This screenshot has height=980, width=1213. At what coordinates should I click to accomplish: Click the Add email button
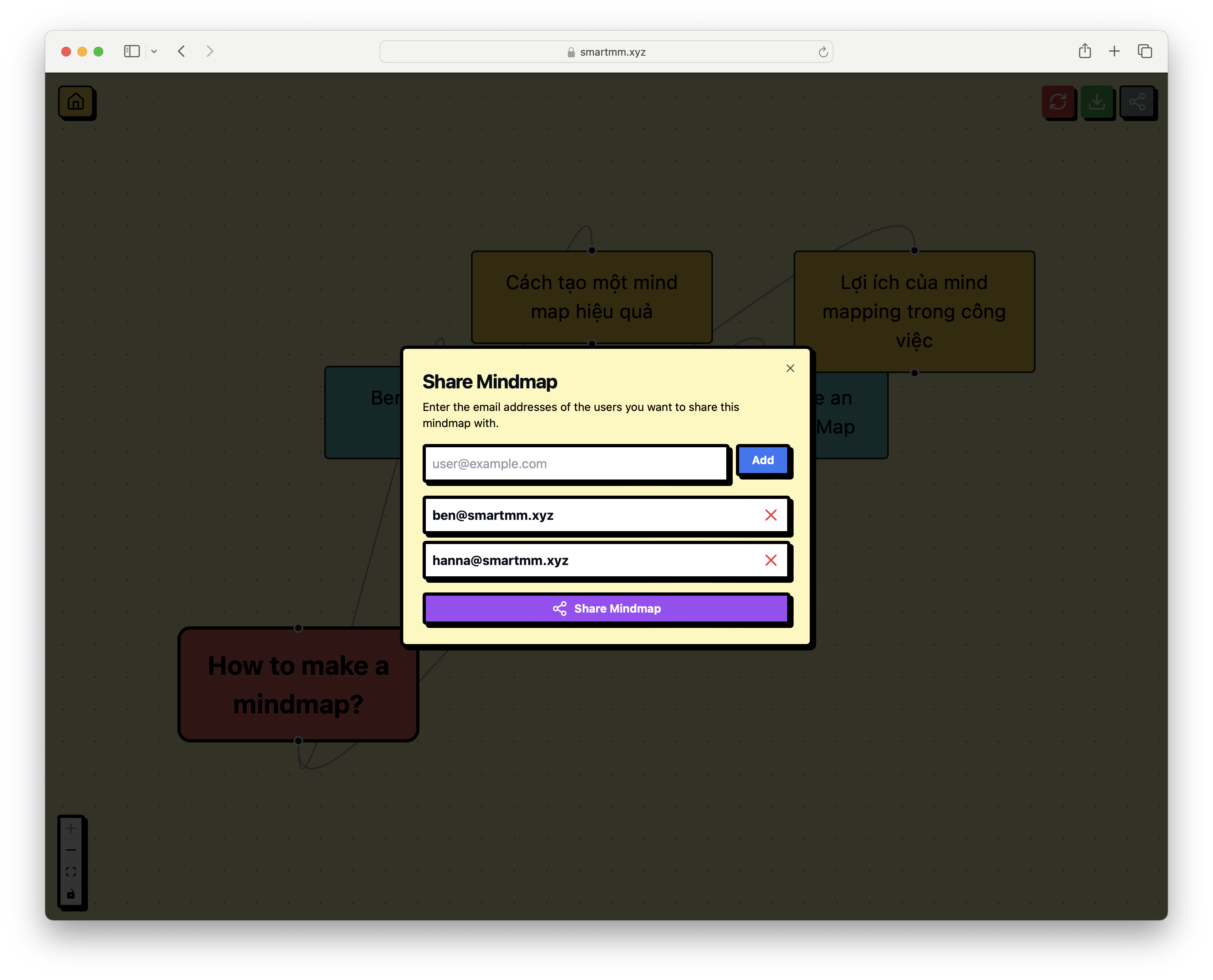coord(762,460)
